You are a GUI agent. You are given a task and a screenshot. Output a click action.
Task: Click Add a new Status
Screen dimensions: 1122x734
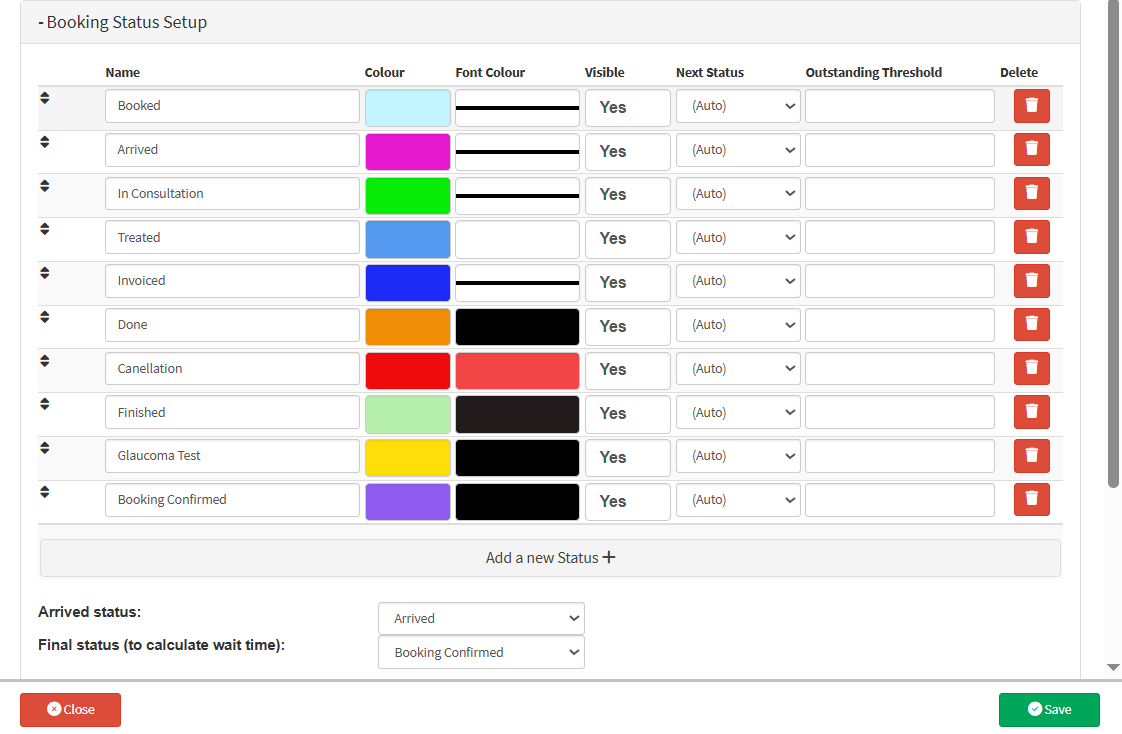(550, 558)
